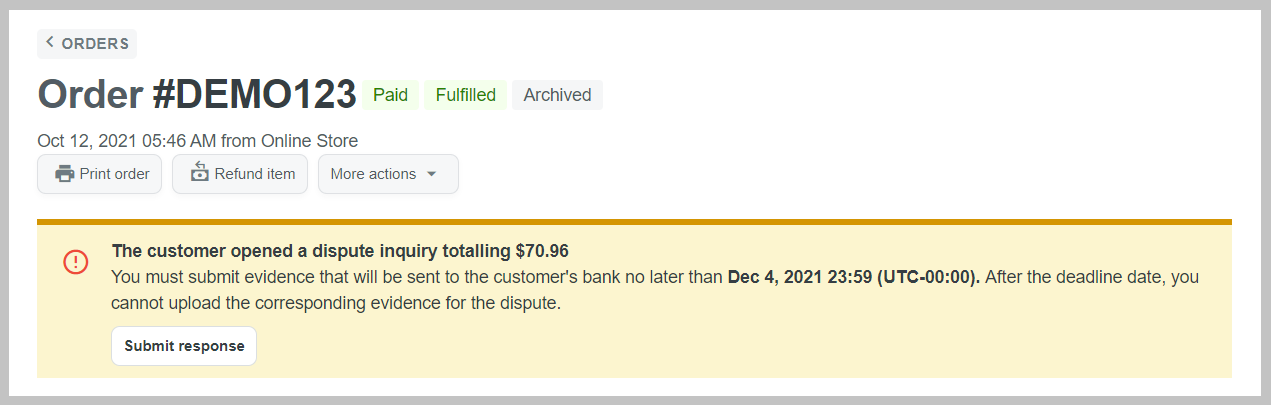This screenshot has height=405, width=1271.
Task: Click the "cannot upload the corresponding evidence" line
Action: (x=336, y=303)
